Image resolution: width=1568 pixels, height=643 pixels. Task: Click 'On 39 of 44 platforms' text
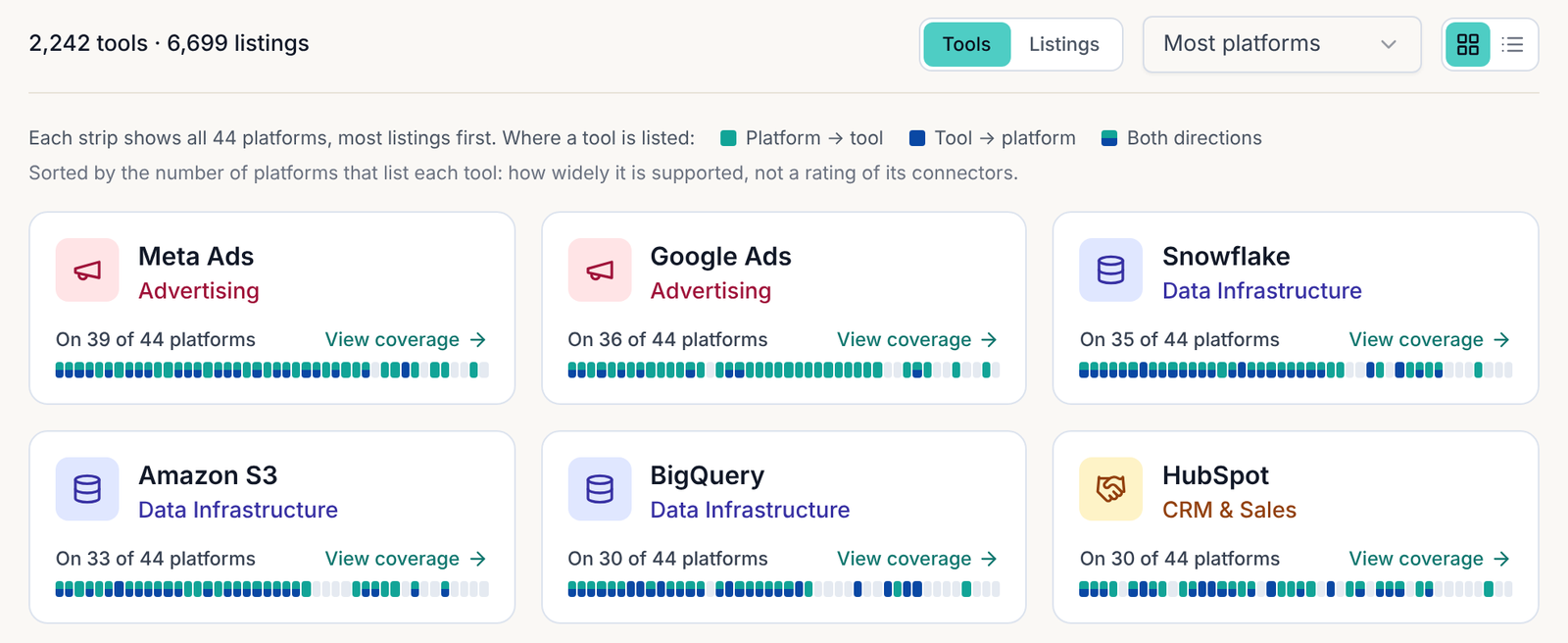point(156,340)
